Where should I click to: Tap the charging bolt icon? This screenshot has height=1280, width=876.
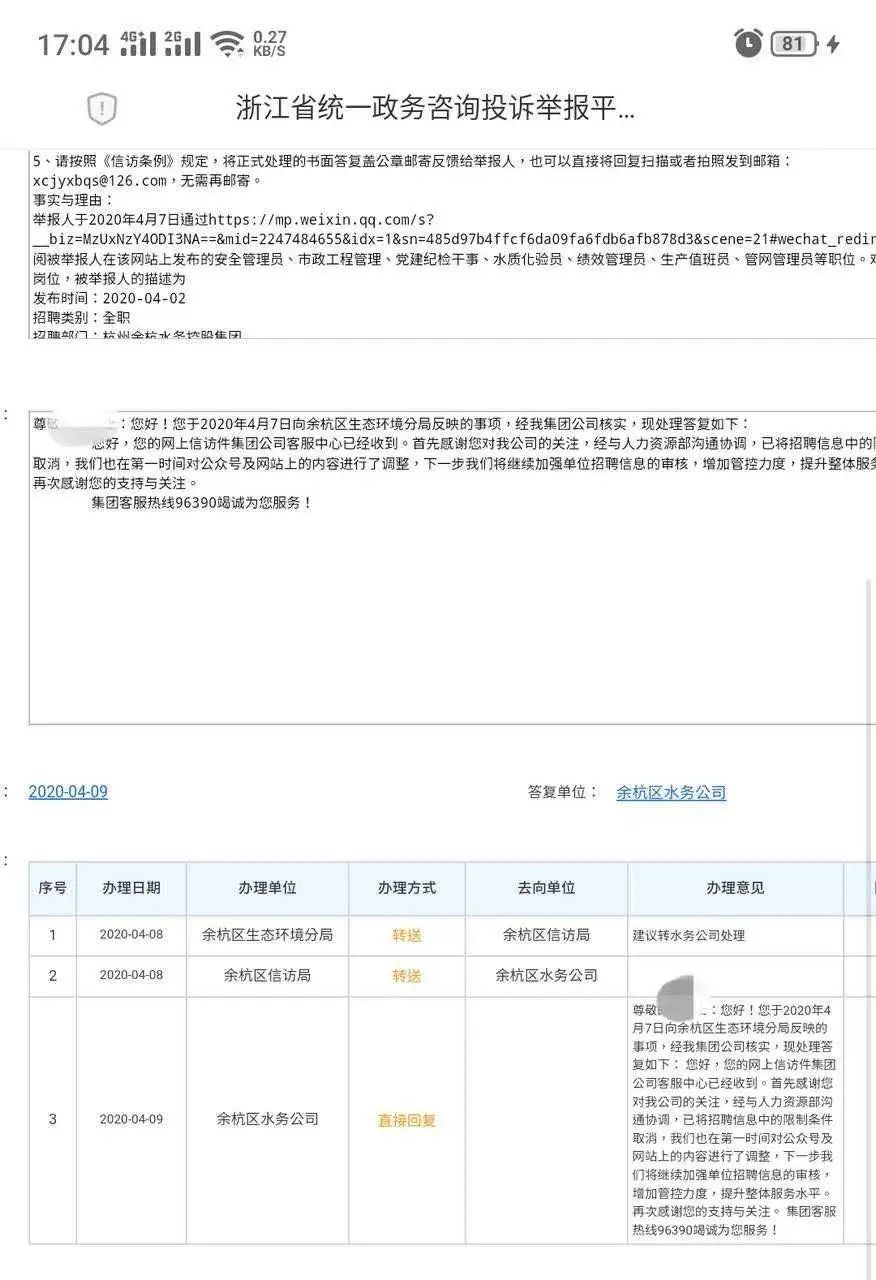coord(833,44)
